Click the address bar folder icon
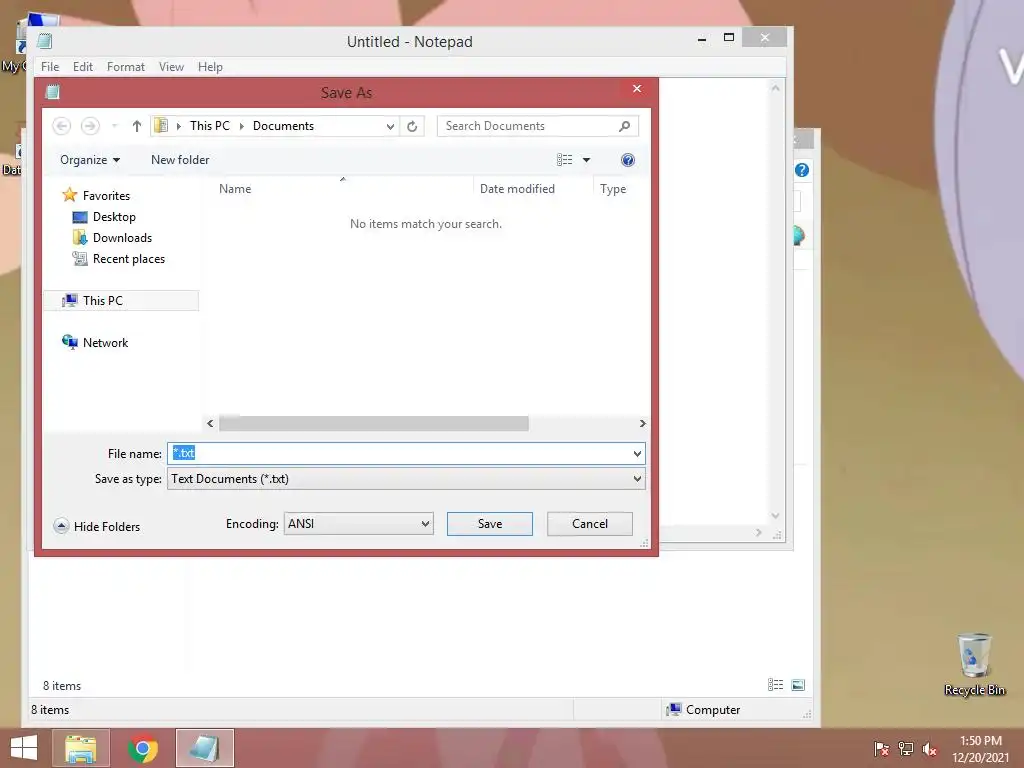This screenshot has height=768, width=1024. tap(161, 125)
